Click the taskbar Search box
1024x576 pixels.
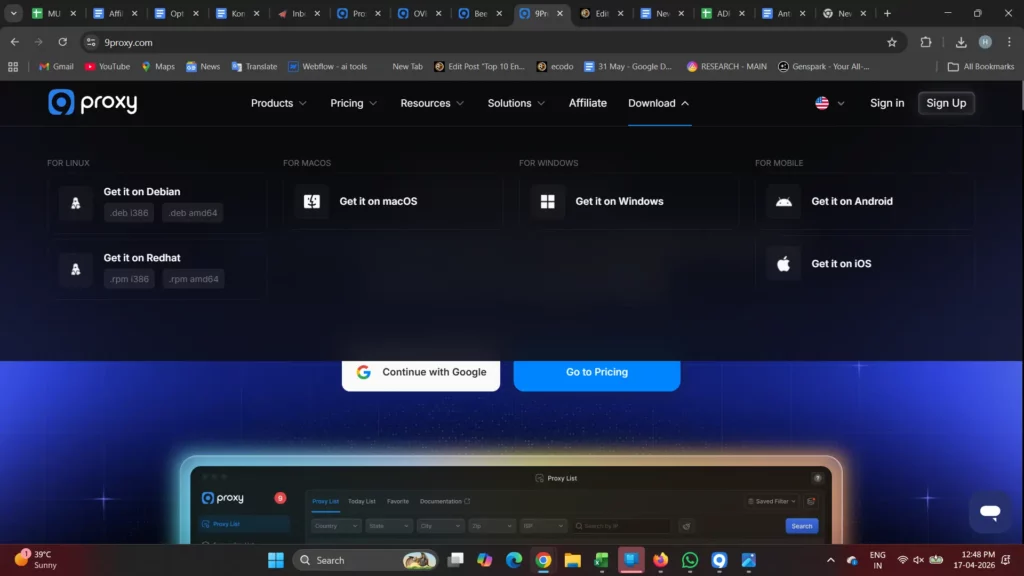[366, 560]
